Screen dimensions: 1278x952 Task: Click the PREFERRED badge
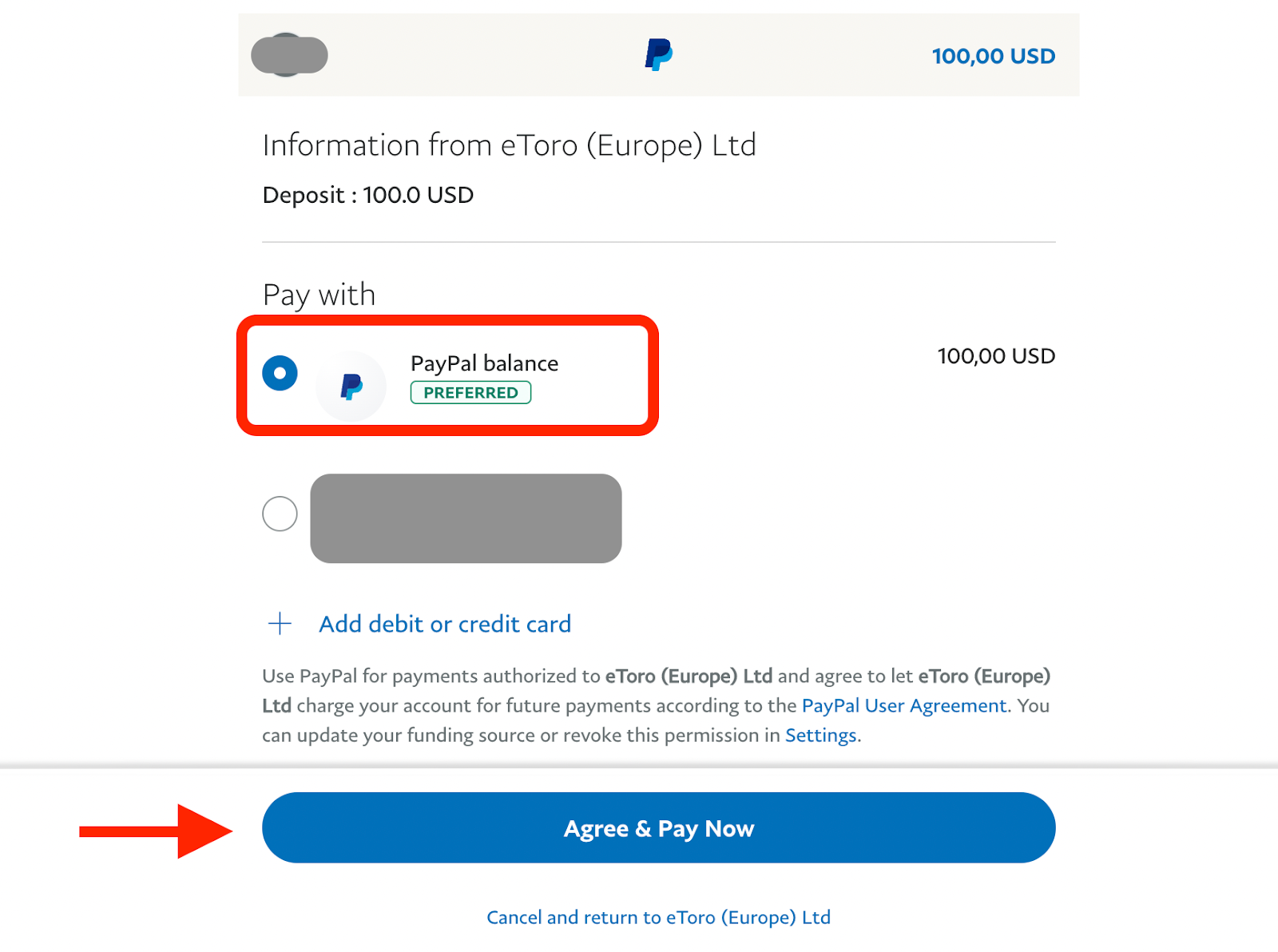(470, 393)
